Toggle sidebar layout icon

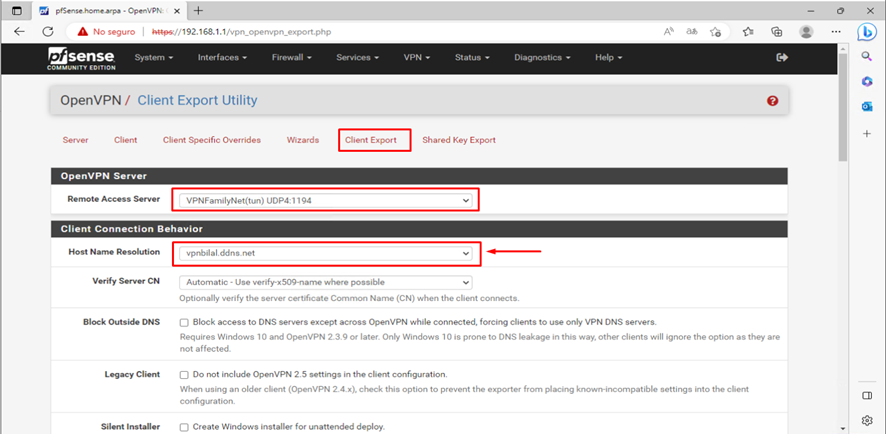point(867,396)
